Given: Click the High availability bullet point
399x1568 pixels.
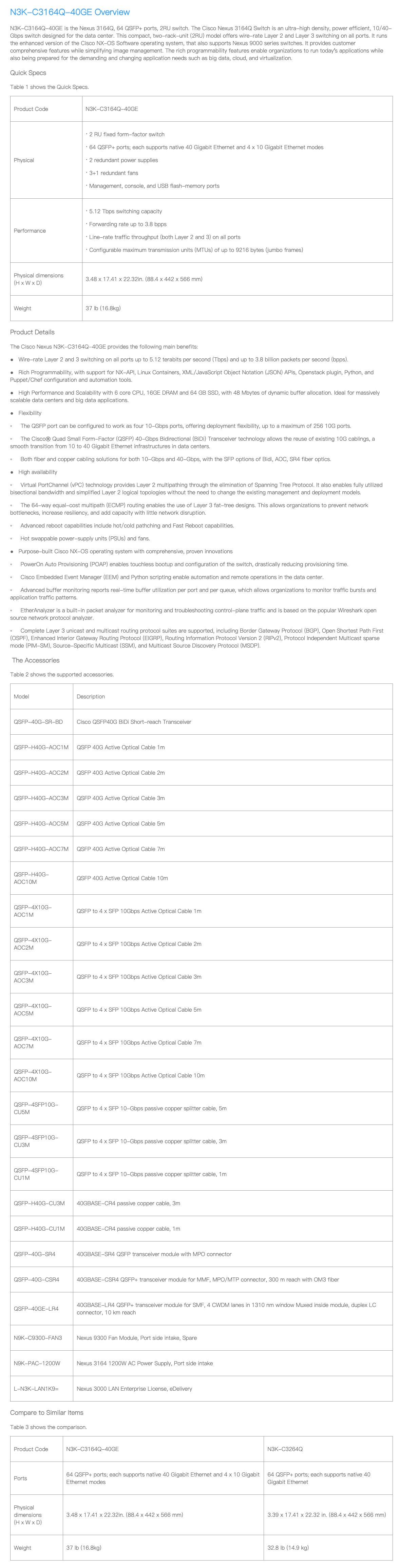Looking at the screenshot, I should (38, 472).
